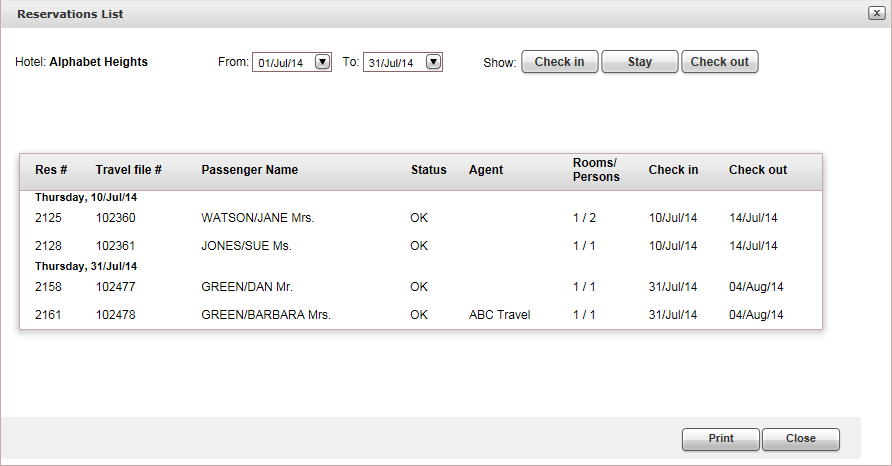Print the reservations list
The width and height of the screenshot is (892, 466).
click(x=721, y=439)
